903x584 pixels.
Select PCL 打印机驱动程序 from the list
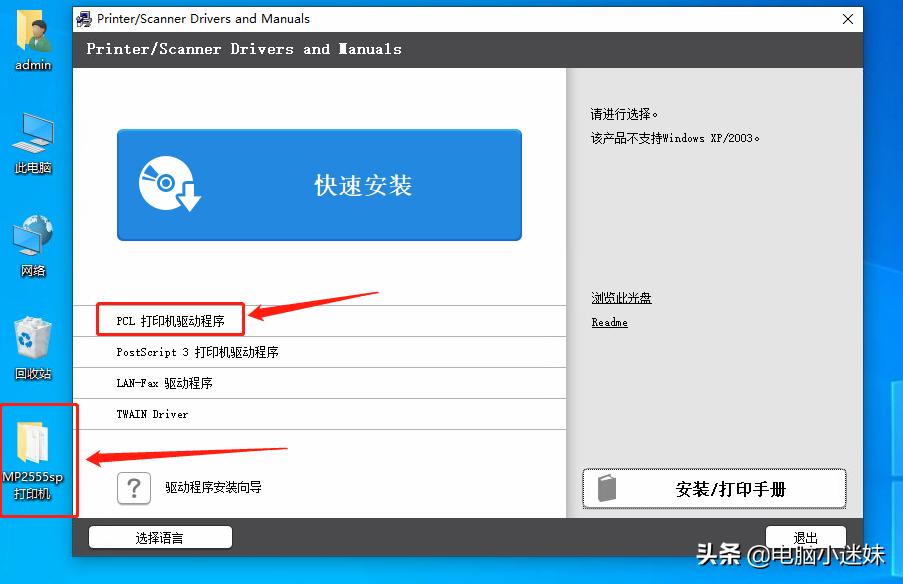pyautogui.click(x=170, y=319)
